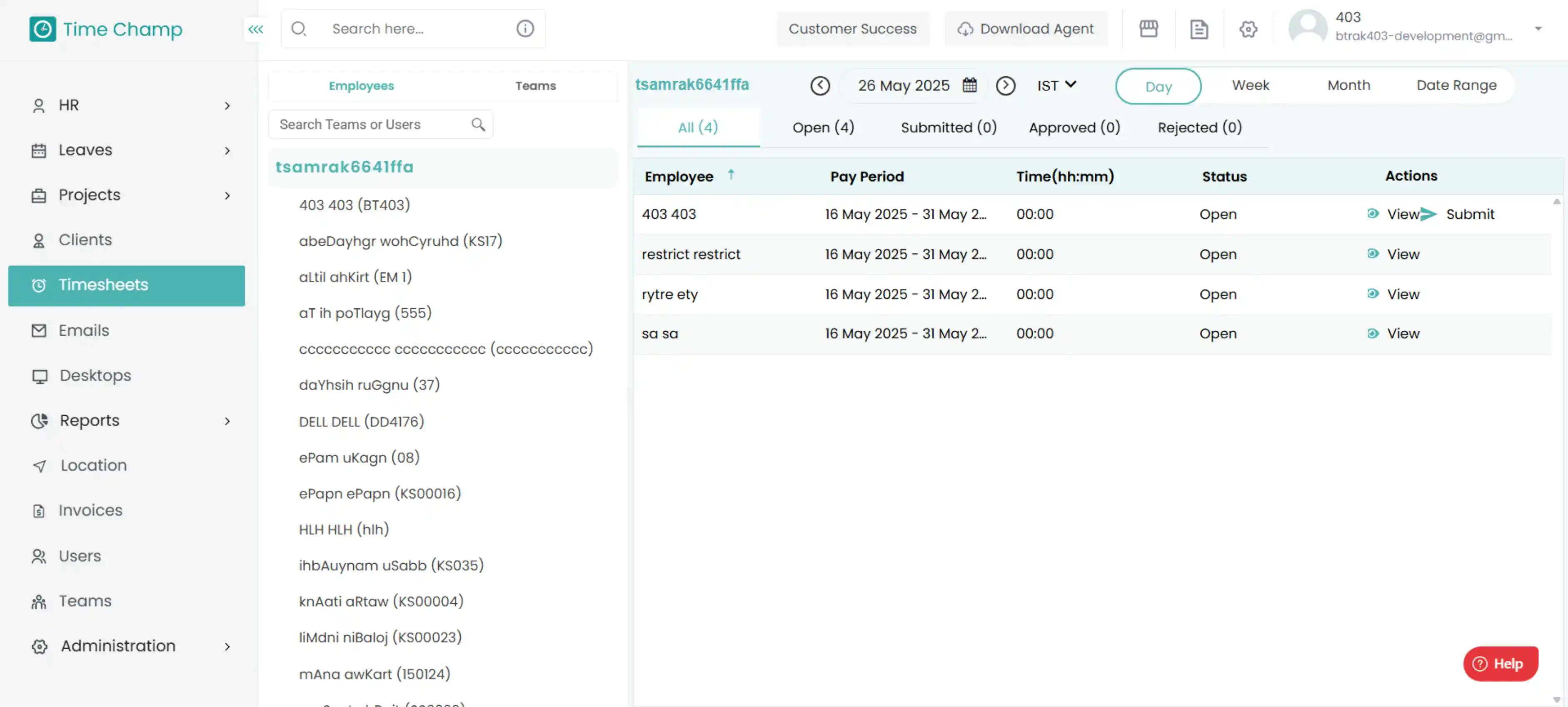The height and width of the screenshot is (707, 1568).
Task: Open the search info icon
Action: 525,29
